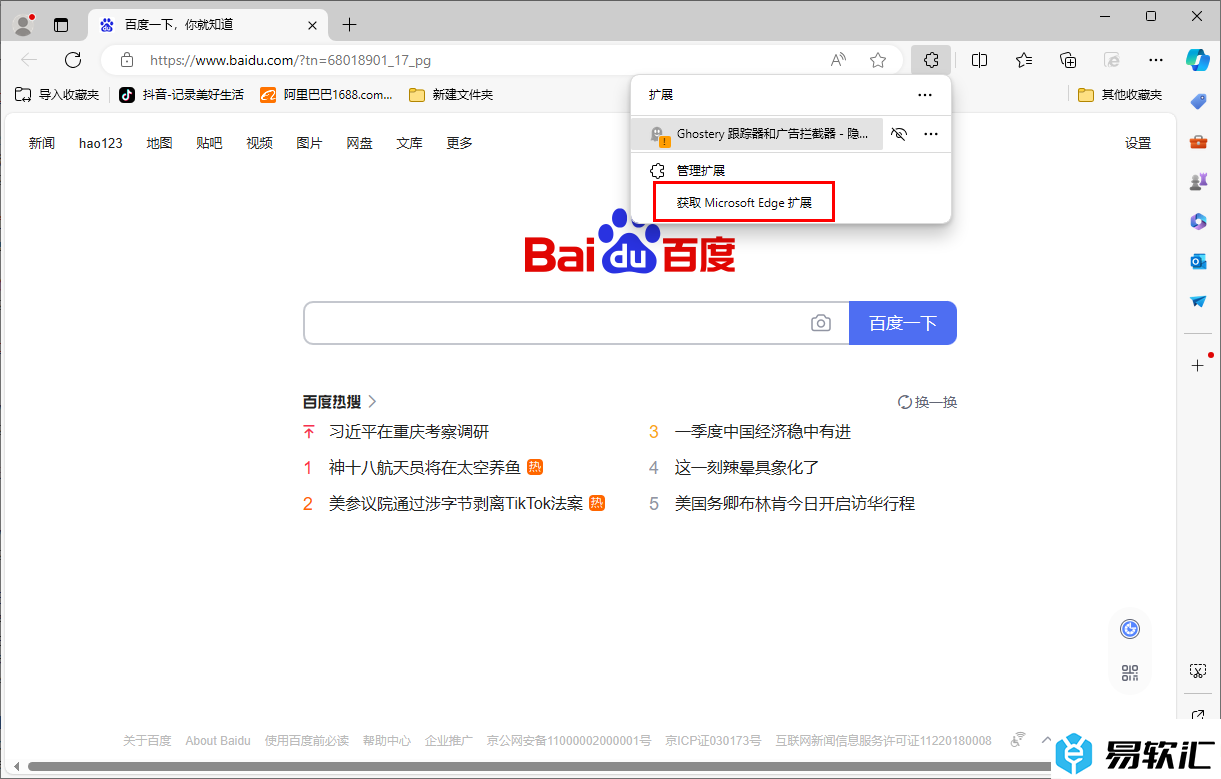Go to Baidu 文库 link
The image size is (1221, 779).
[409, 143]
